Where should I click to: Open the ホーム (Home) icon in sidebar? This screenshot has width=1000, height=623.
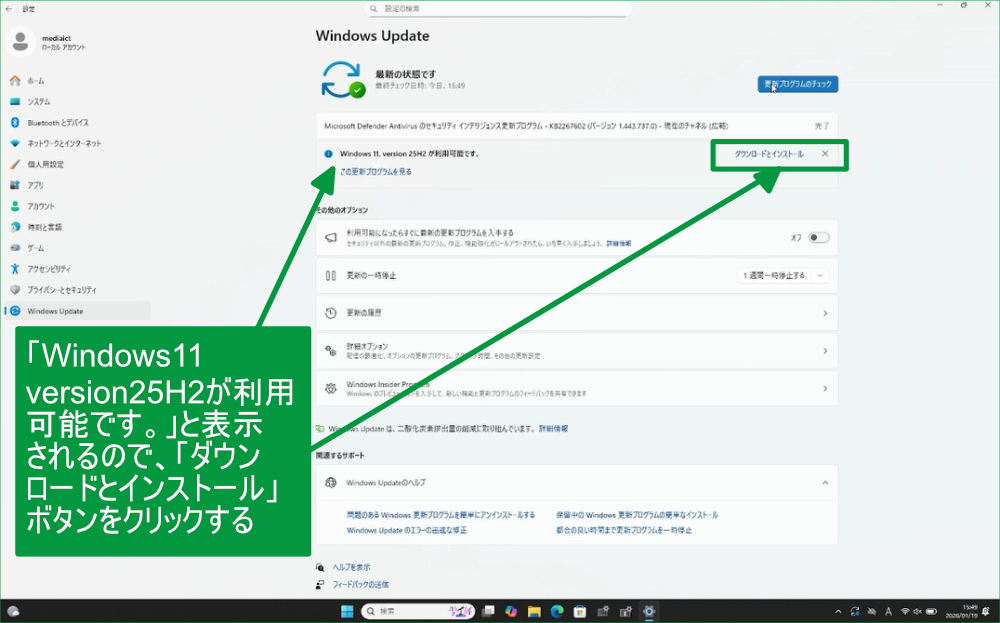tap(15, 80)
